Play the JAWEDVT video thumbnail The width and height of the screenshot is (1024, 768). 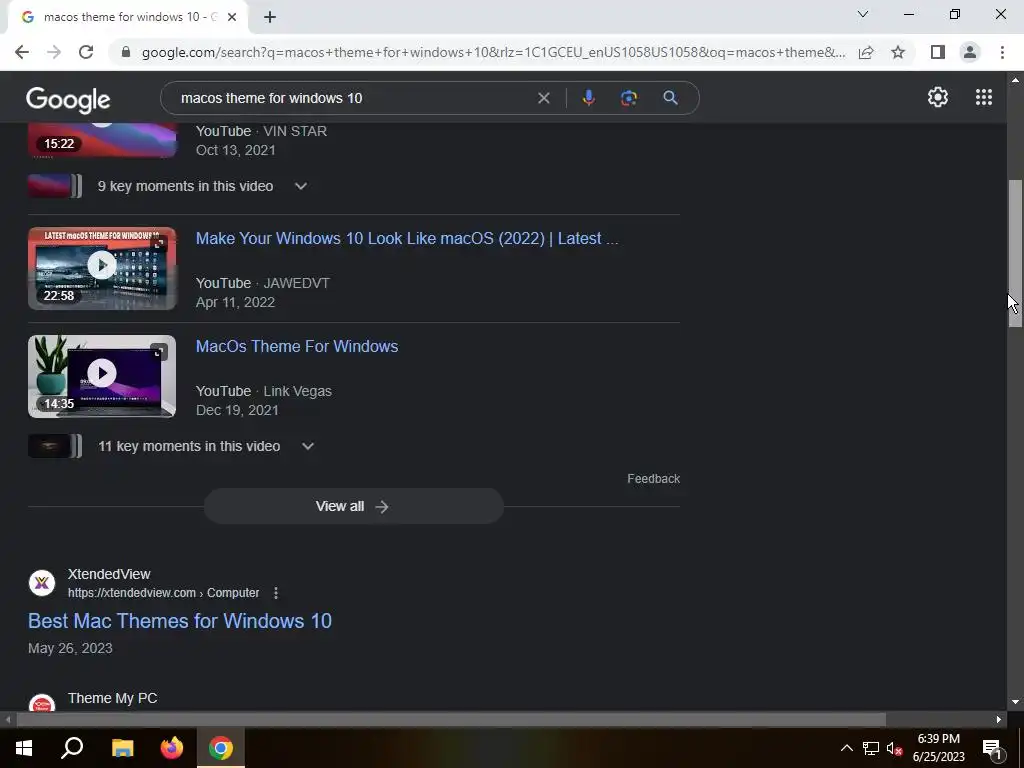point(102,268)
